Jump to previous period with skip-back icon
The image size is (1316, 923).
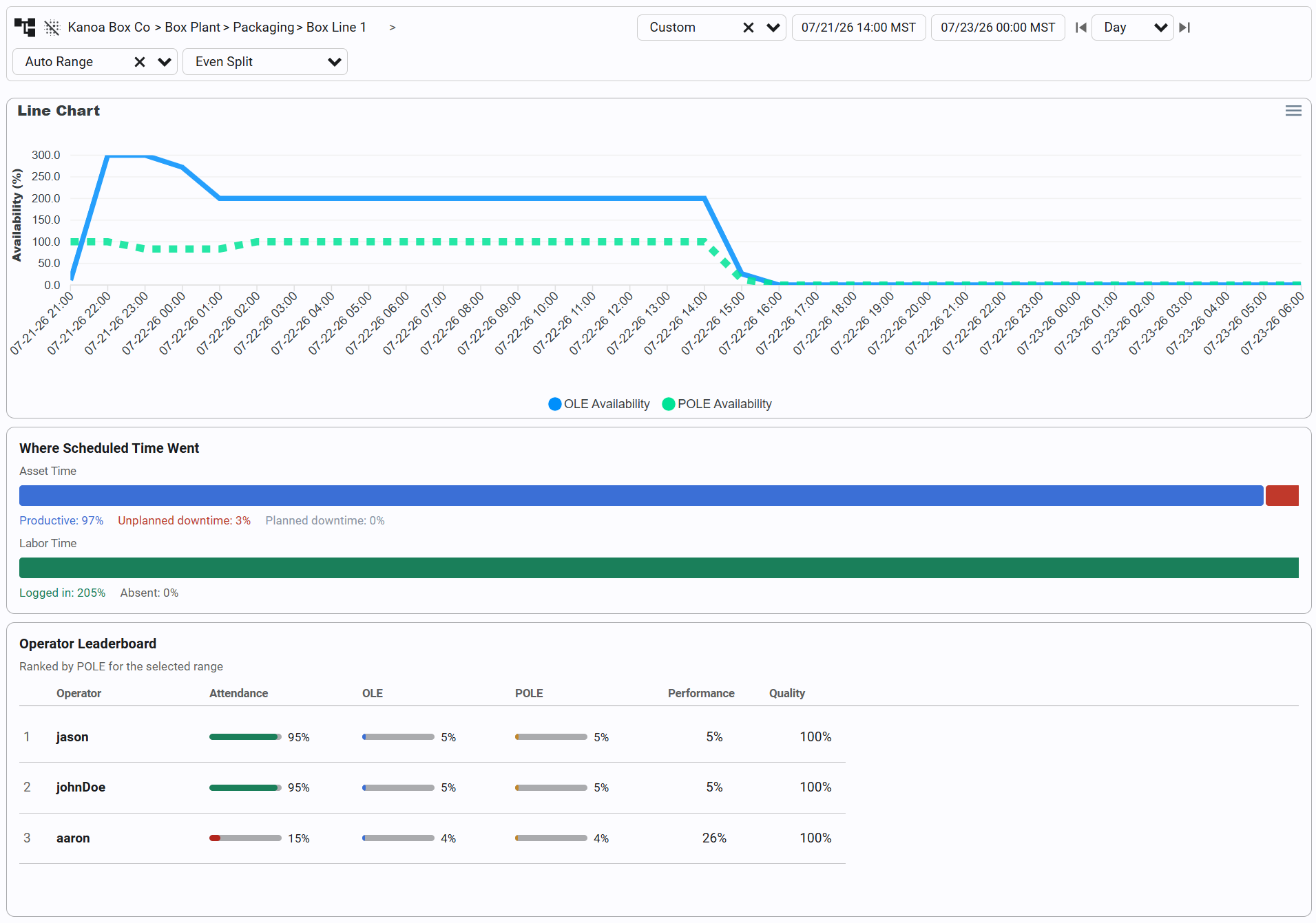point(1080,28)
